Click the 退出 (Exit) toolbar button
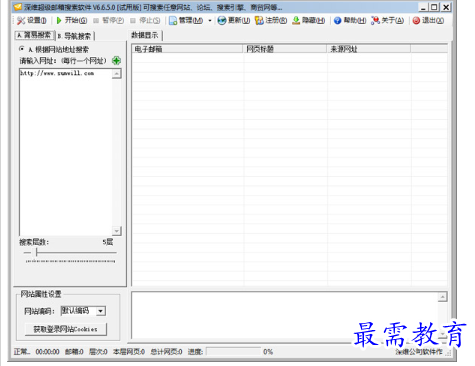 (428, 21)
